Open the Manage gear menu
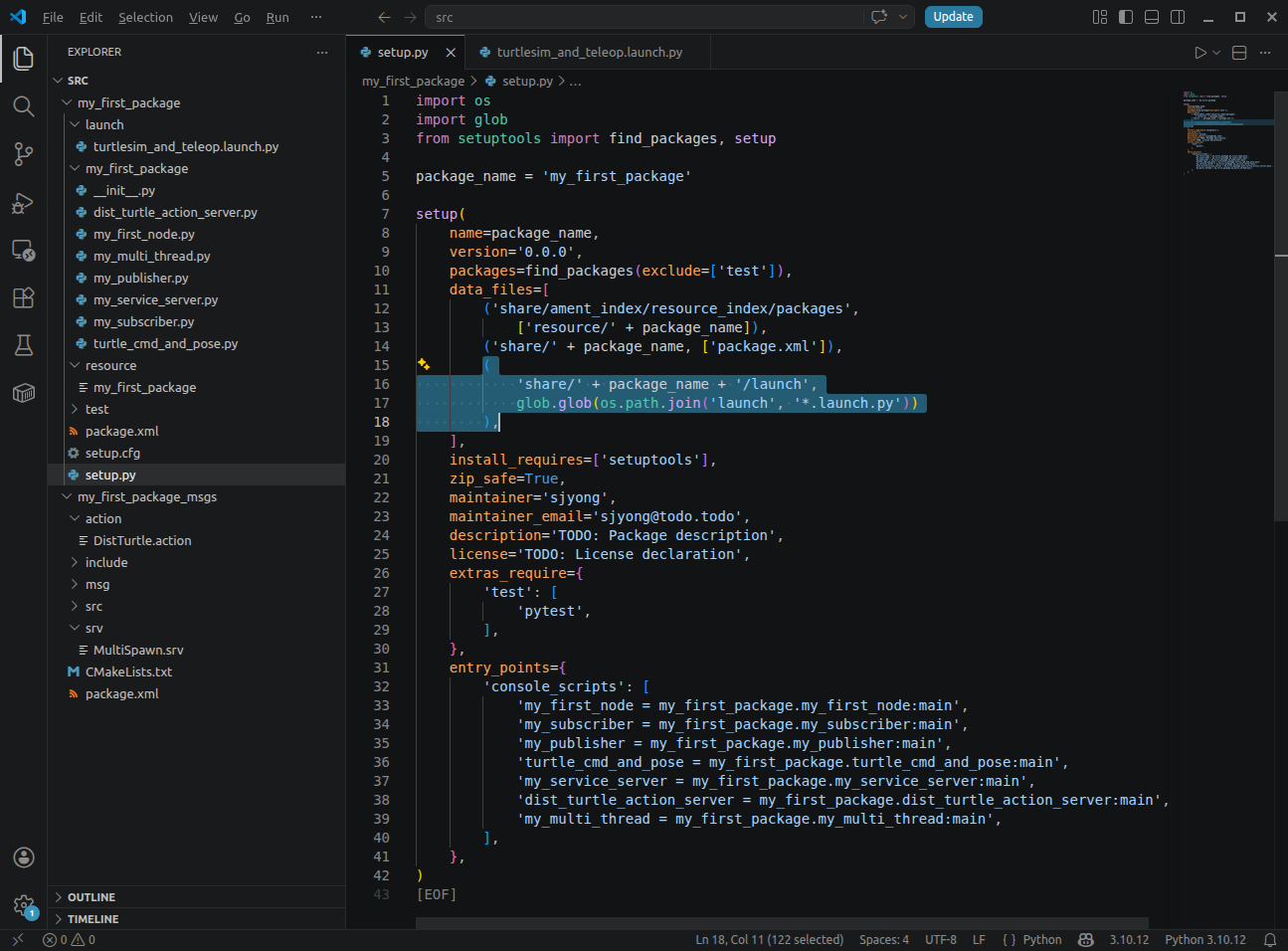This screenshot has height=951, width=1288. point(24,905)
